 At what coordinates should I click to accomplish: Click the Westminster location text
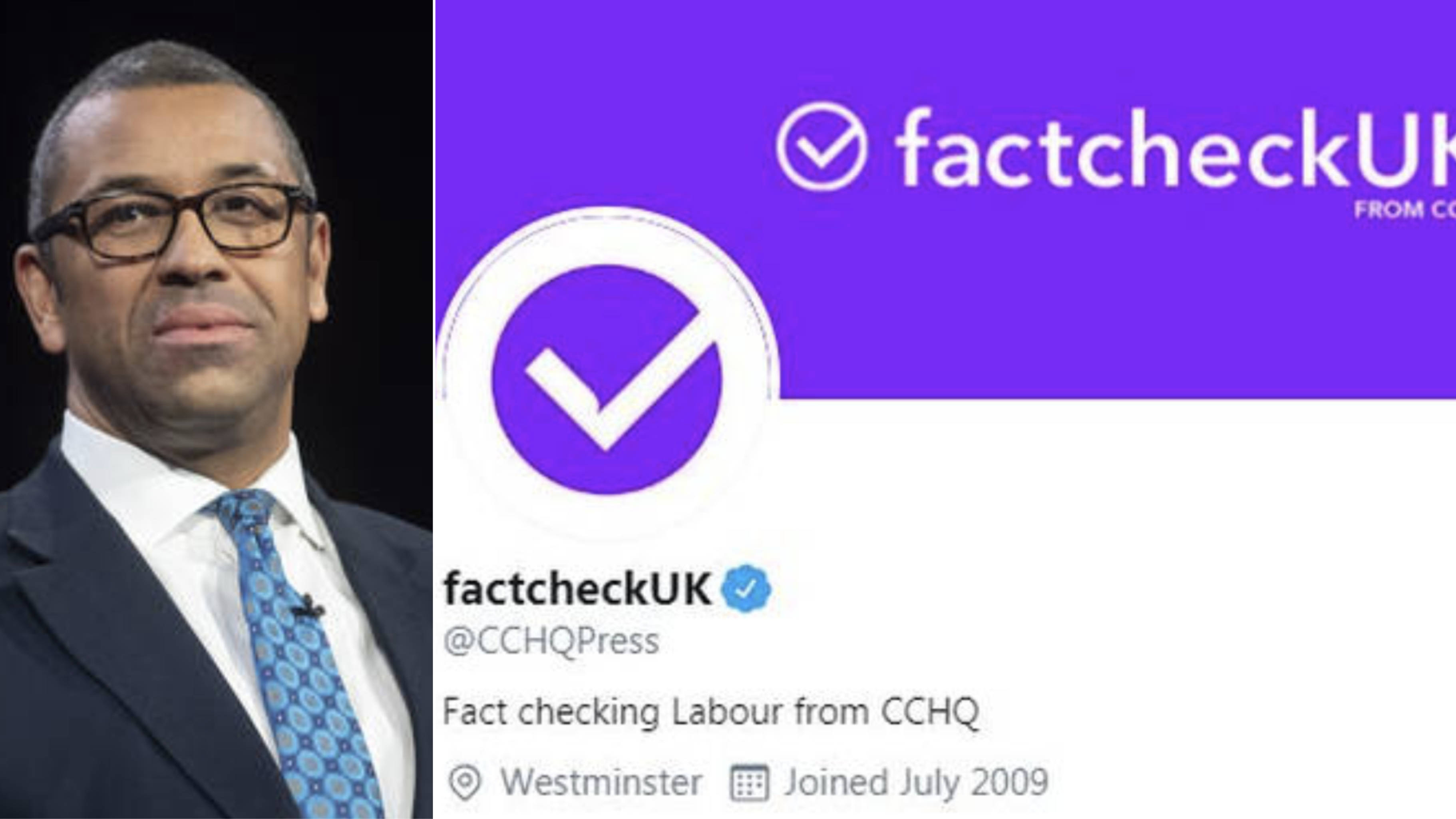pyautogui.click(x=601, y=782)
